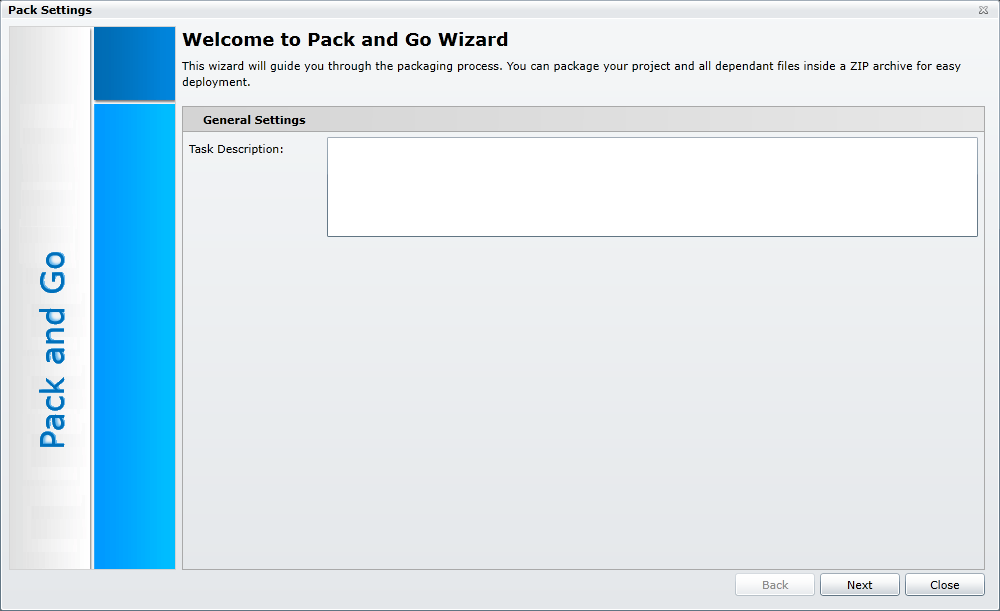Click the empty area below the Task Description box
This screenshot has height=611, width=1000.
[582, 400]
